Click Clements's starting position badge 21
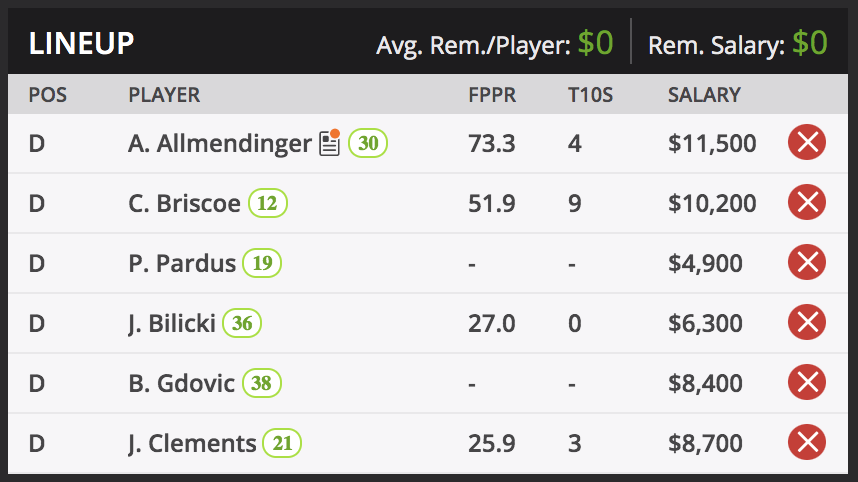This screenshot has width=858, height=482. 282,444
